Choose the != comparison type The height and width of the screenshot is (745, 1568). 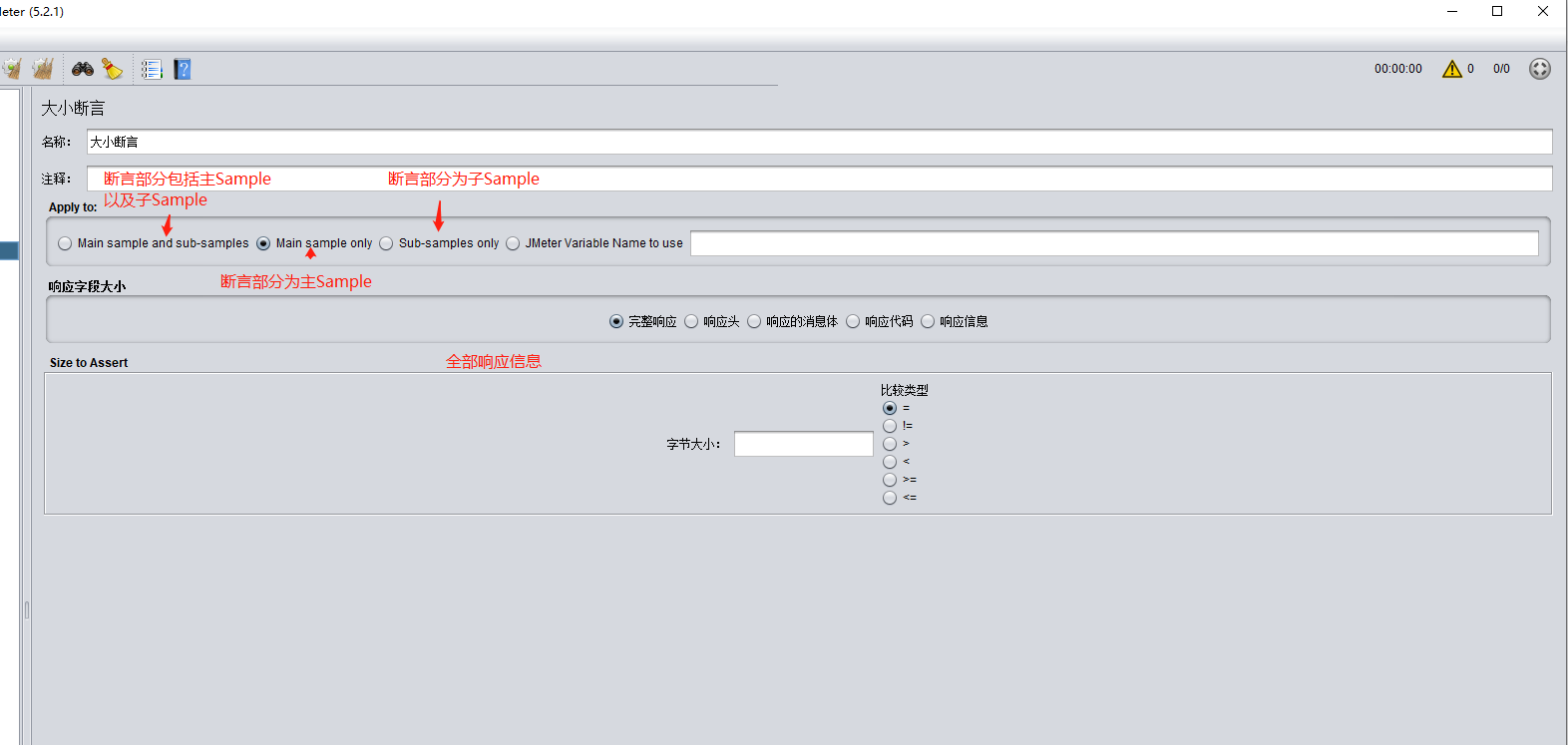(x=890, y=426)
